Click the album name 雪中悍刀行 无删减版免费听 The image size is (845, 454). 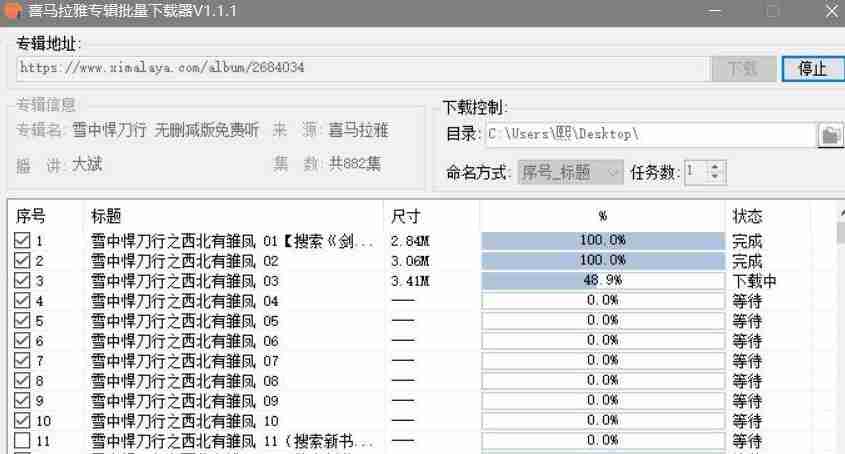point(165,130)
